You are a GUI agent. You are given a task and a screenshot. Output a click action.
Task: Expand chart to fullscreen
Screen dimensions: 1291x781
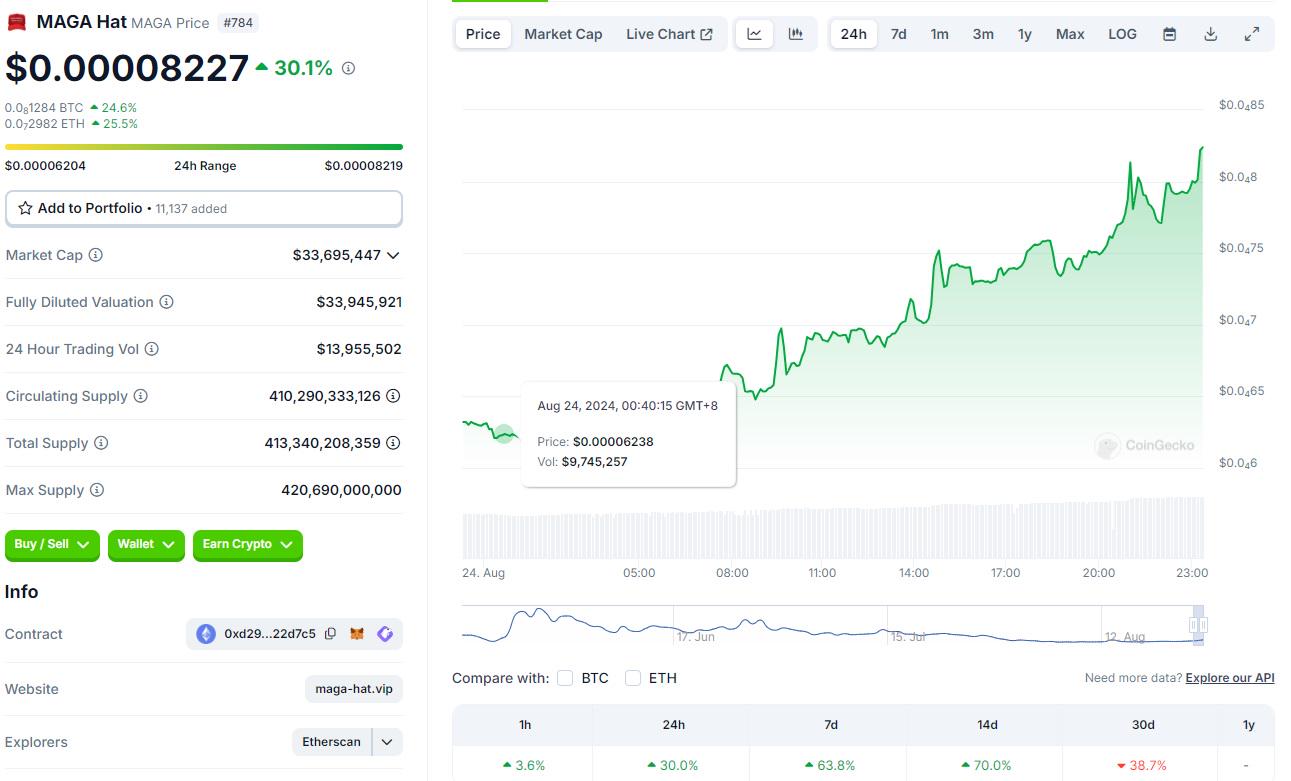(1251, 34)
